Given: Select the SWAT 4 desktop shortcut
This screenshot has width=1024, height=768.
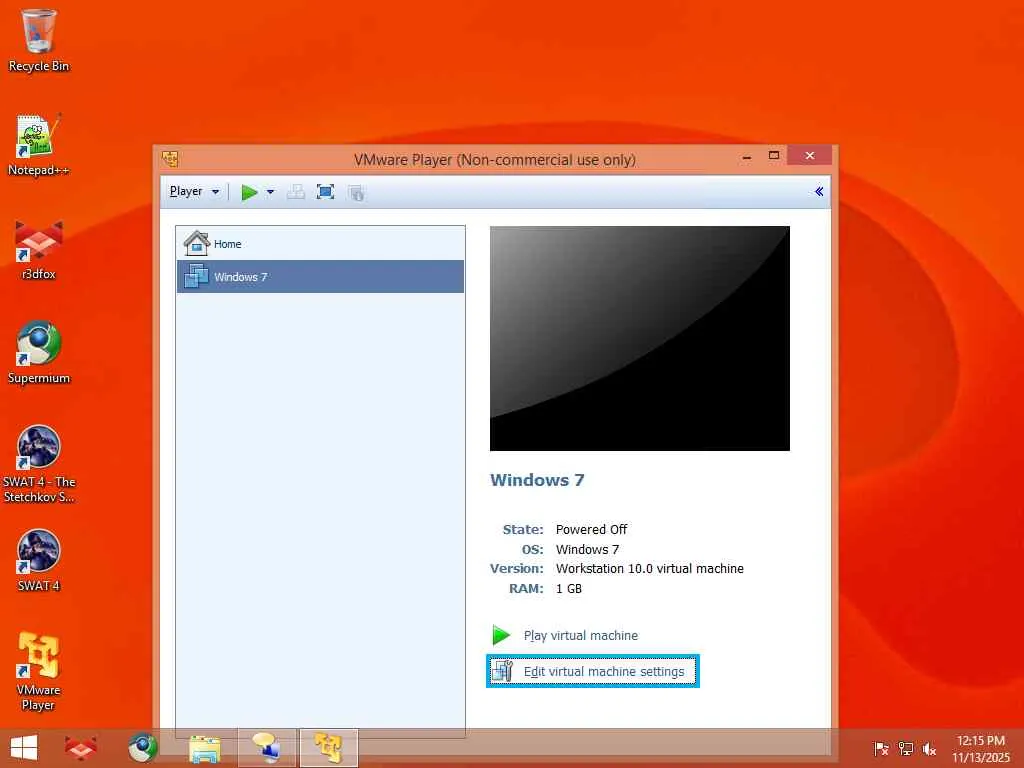Looking at the screenshot, I should coord(39,560).
